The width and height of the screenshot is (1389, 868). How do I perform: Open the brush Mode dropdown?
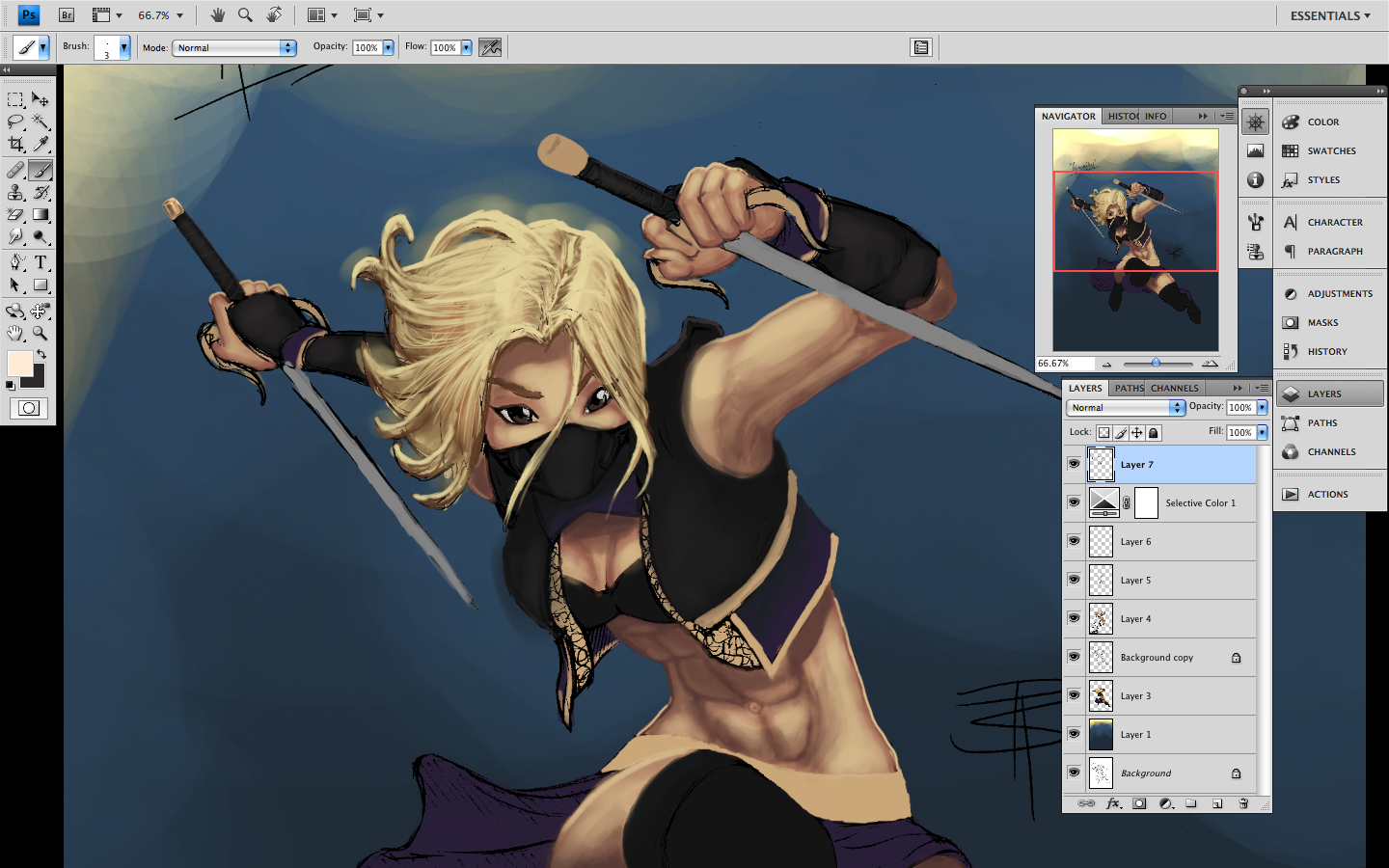(233, 47)
